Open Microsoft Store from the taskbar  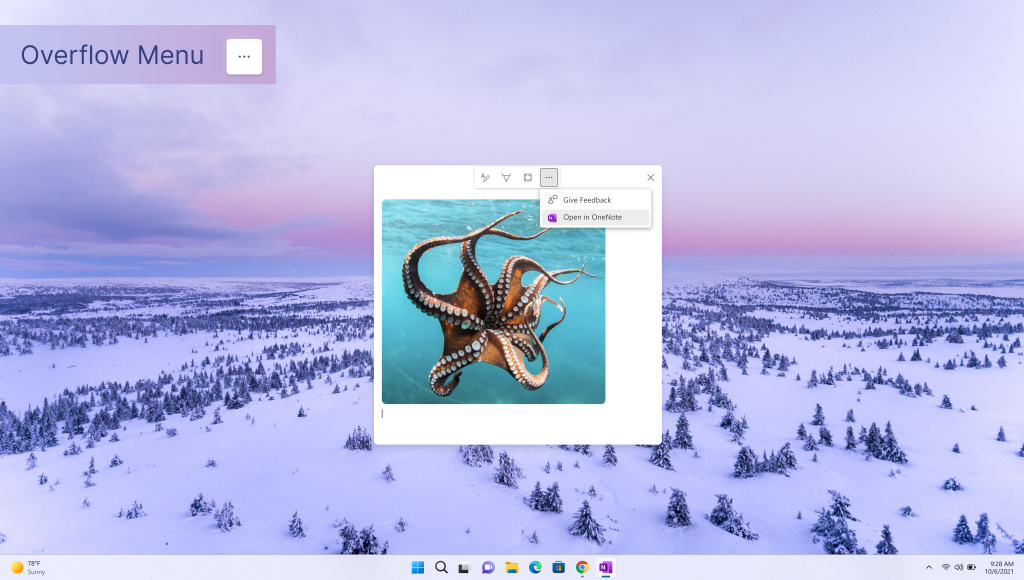(558, 568)
